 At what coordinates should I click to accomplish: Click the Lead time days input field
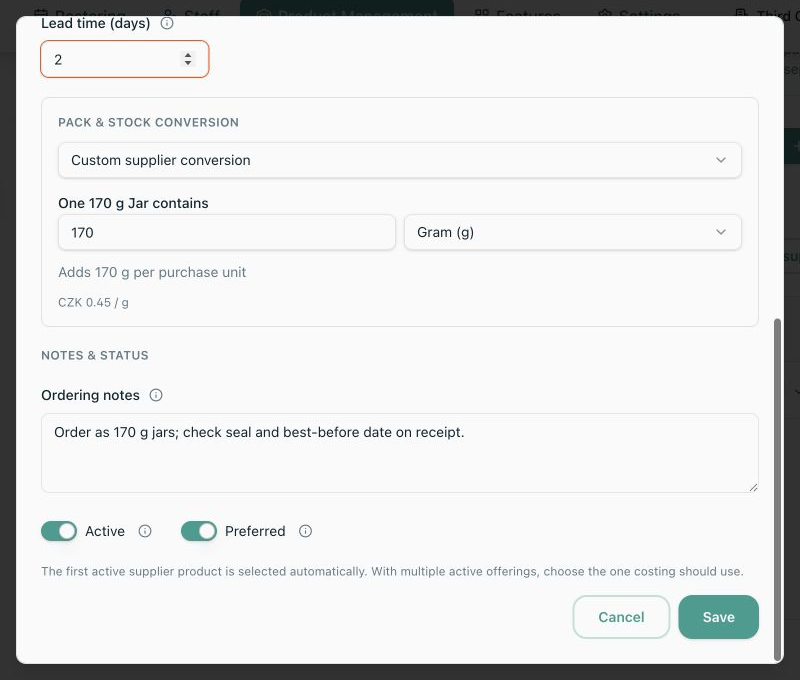[x=124, y=59]
